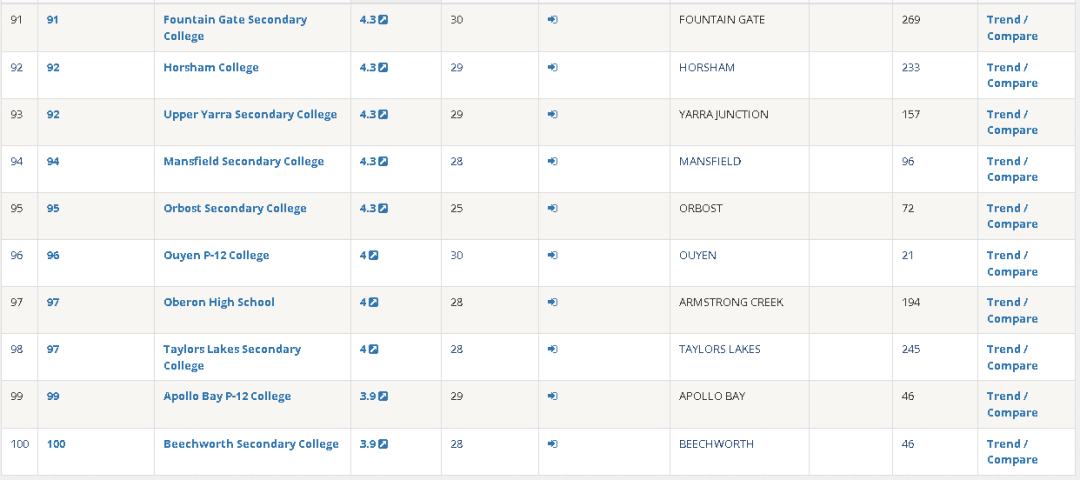Open Upper Yarra Secondary College link
The image size is (1080, 480).
(x=250, y=114)
